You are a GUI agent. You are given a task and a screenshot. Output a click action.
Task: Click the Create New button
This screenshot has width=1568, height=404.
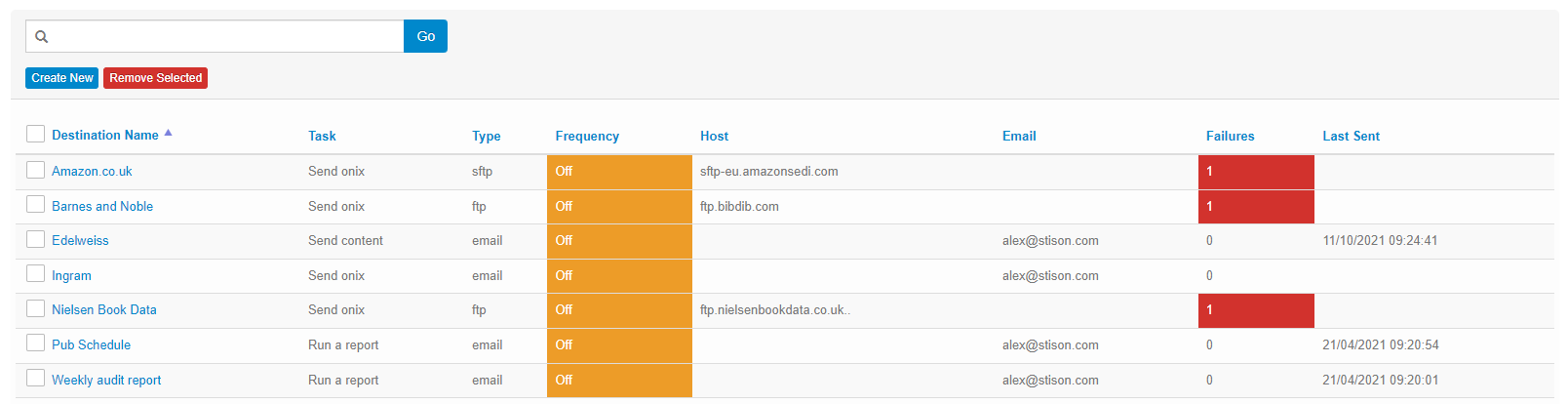(x=62, y=78)
